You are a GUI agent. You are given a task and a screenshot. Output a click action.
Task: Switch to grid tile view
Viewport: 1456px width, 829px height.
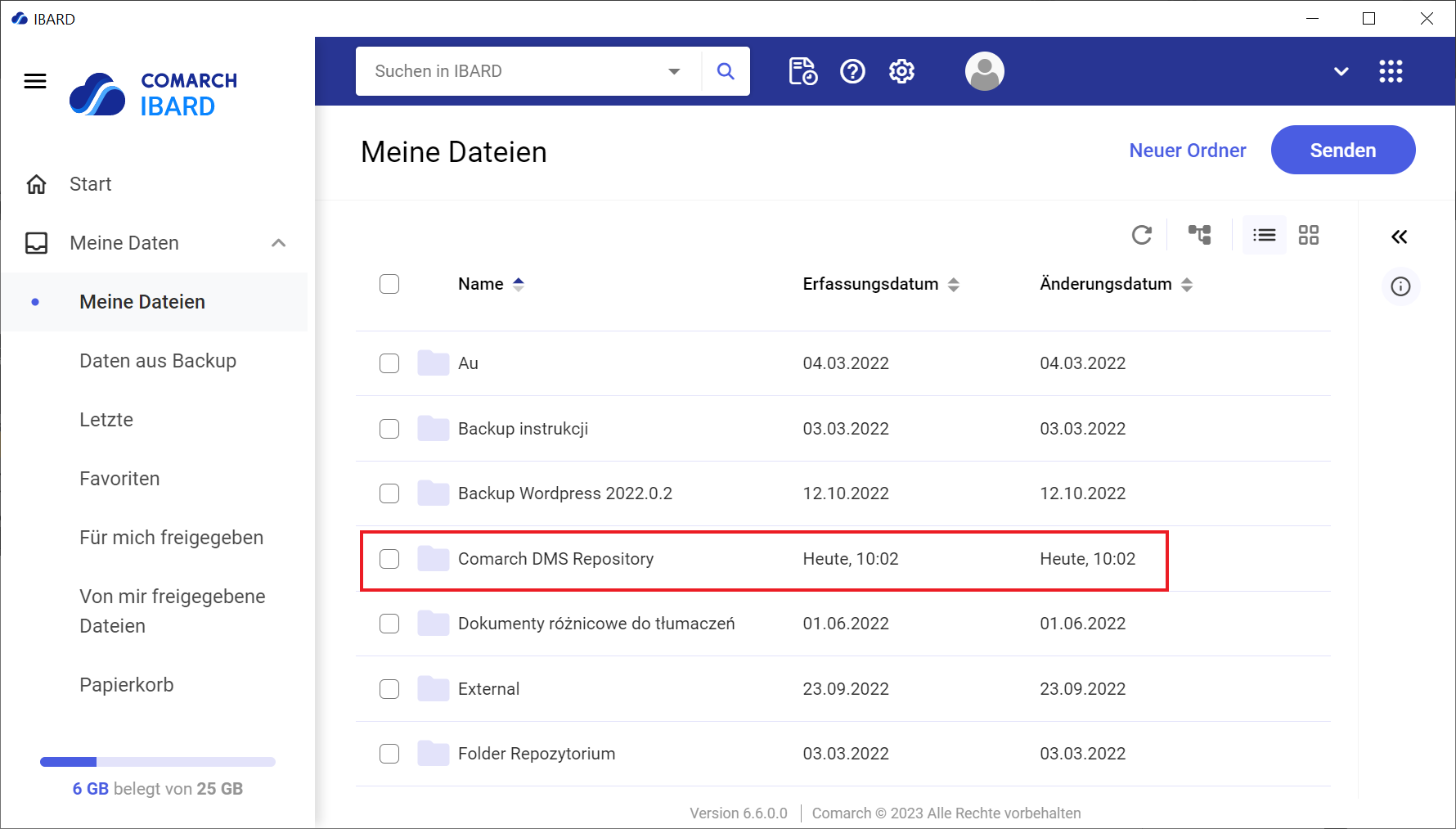pyautogui.click(x=1309, y=236)
